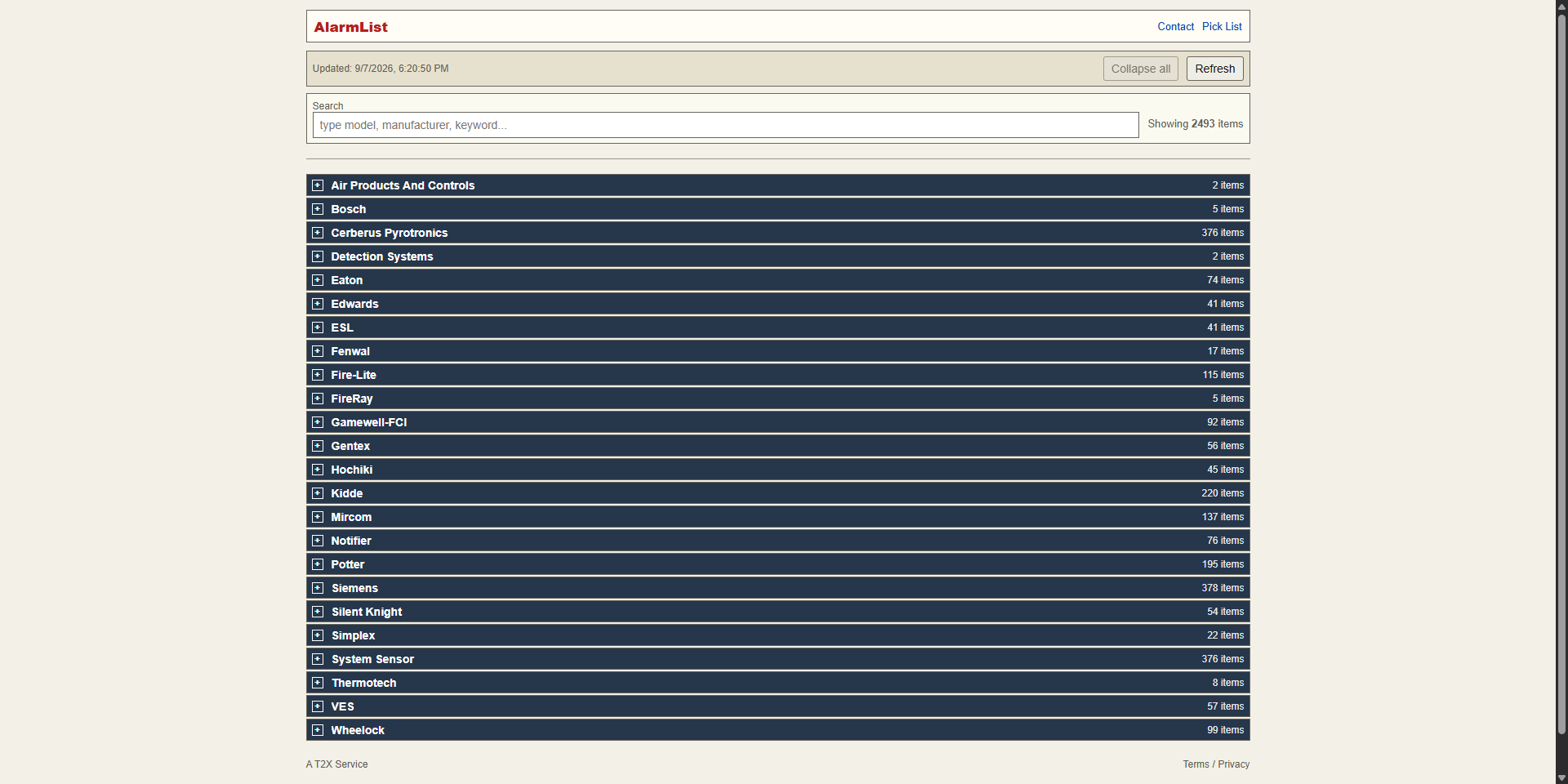Click the '76 items' count on Notifier row
Screen dimensions: 1568x784
point(1226,541)
